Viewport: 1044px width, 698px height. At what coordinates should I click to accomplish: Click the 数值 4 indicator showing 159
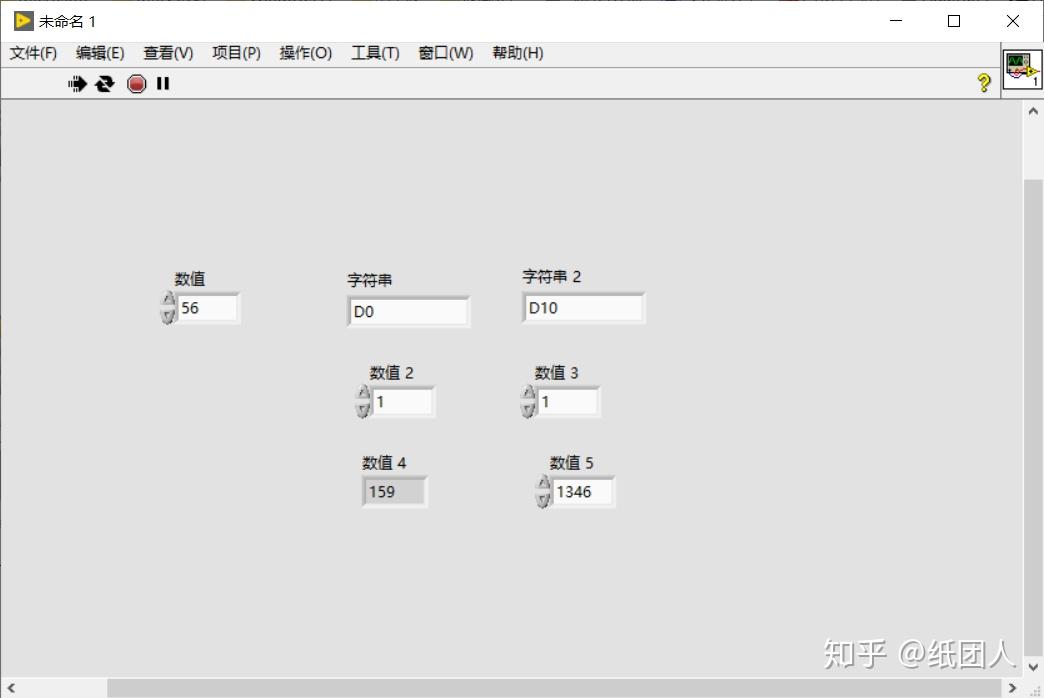coord(393,491)
